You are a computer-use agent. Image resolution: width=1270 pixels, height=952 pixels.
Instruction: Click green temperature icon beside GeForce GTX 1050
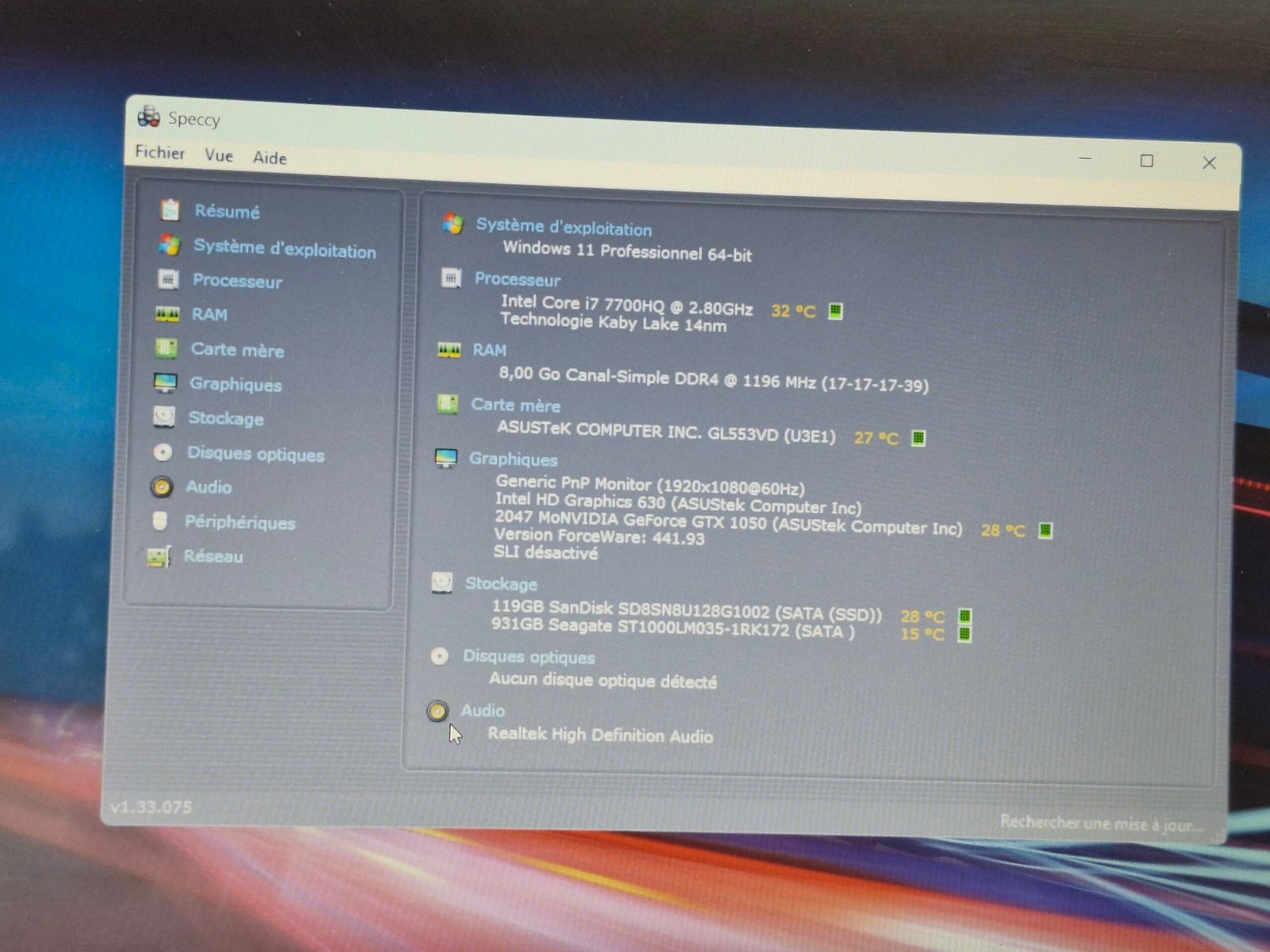tap(1045, 530)
